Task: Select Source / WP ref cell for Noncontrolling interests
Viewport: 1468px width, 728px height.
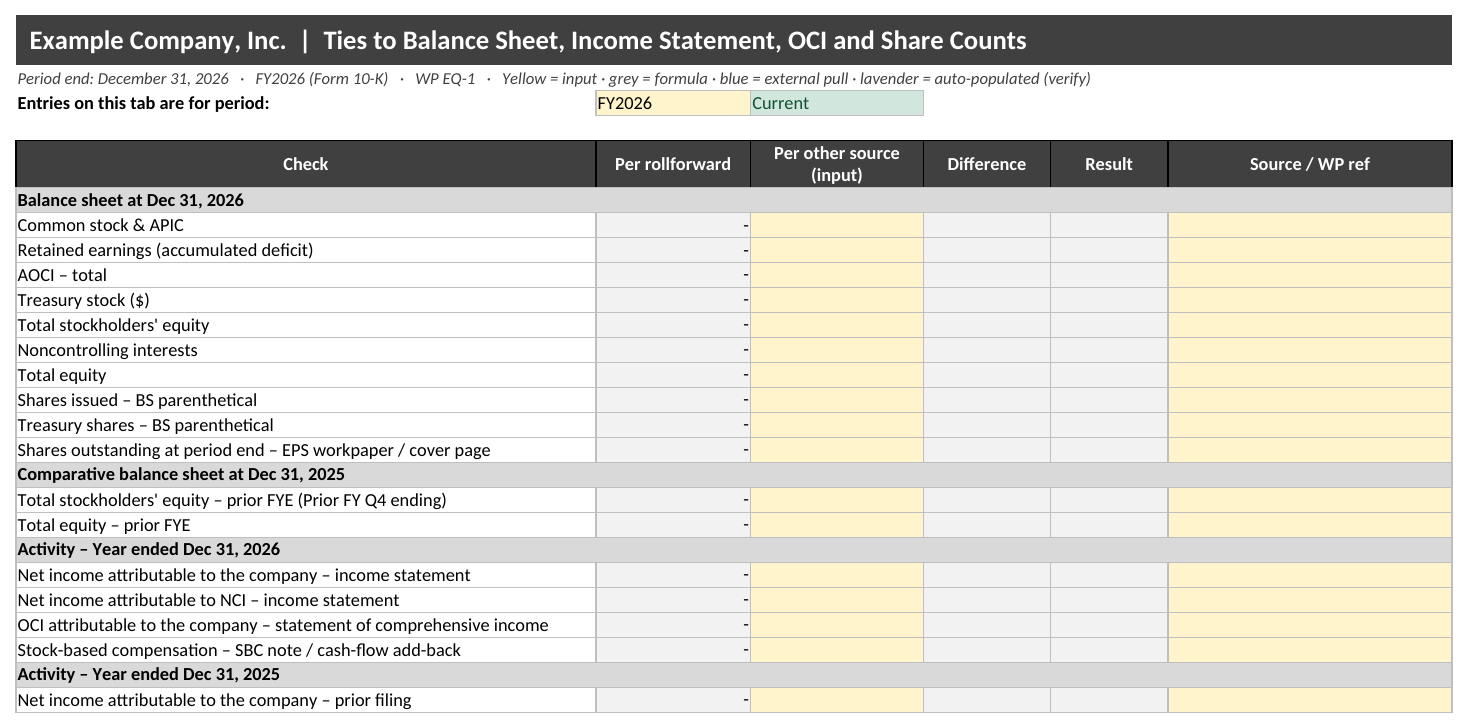Action: point(1310,350)
